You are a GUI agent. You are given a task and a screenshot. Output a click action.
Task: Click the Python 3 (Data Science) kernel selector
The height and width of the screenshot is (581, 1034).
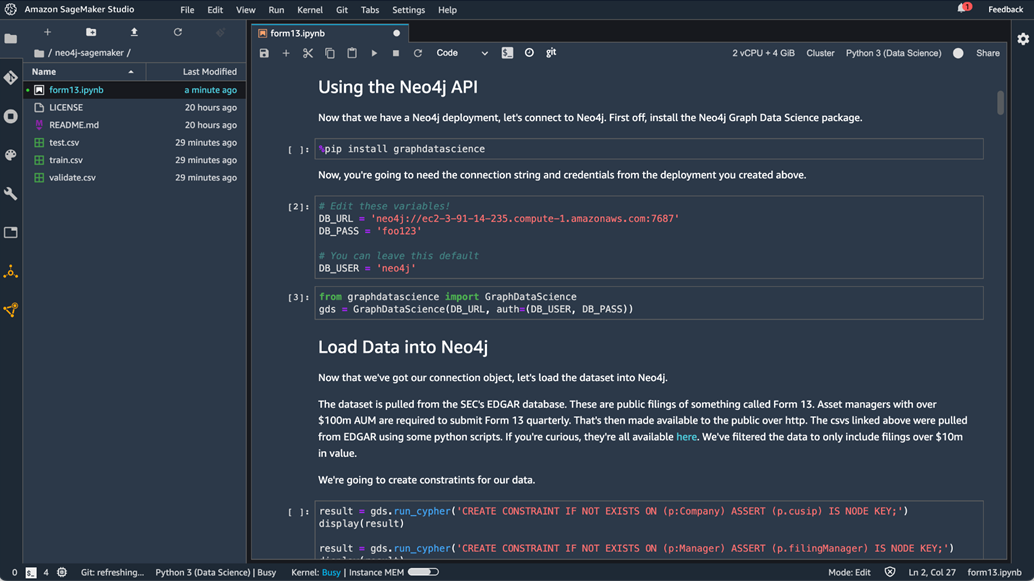point(893,53)
